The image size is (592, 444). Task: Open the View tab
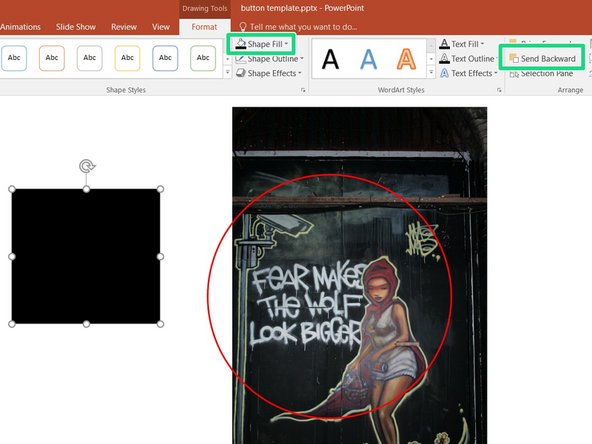pyautogui.click(x=161, y=27)
